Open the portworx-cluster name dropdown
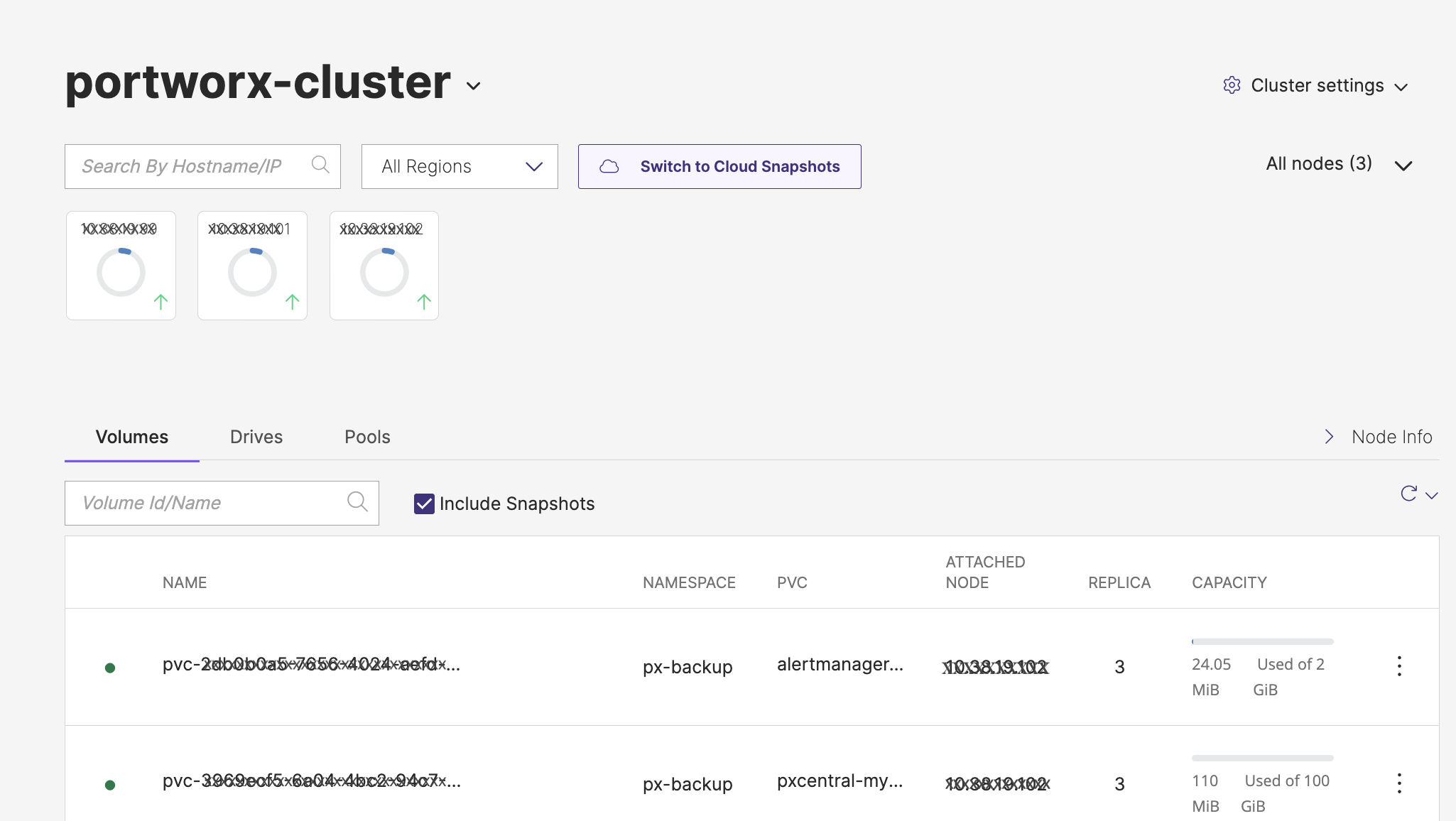This screenshot has width=1456, height=821. [473, 86]
